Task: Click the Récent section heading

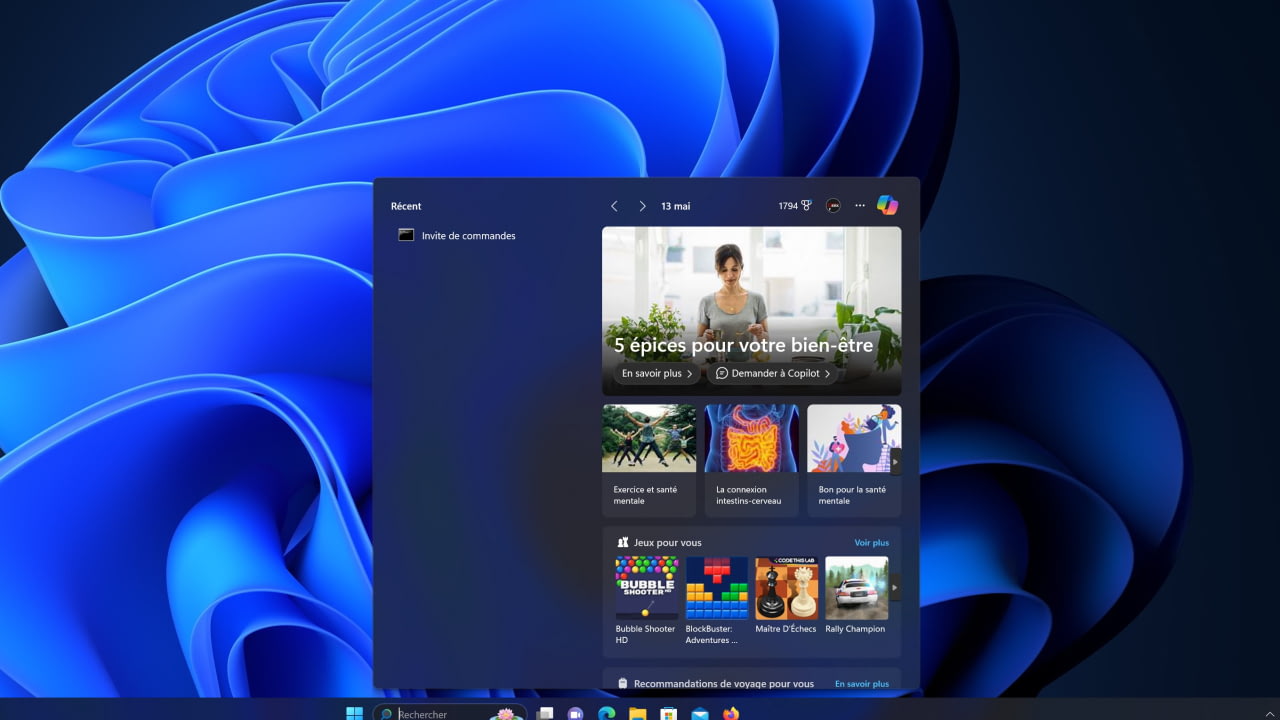Action: (x=406, y=206)
